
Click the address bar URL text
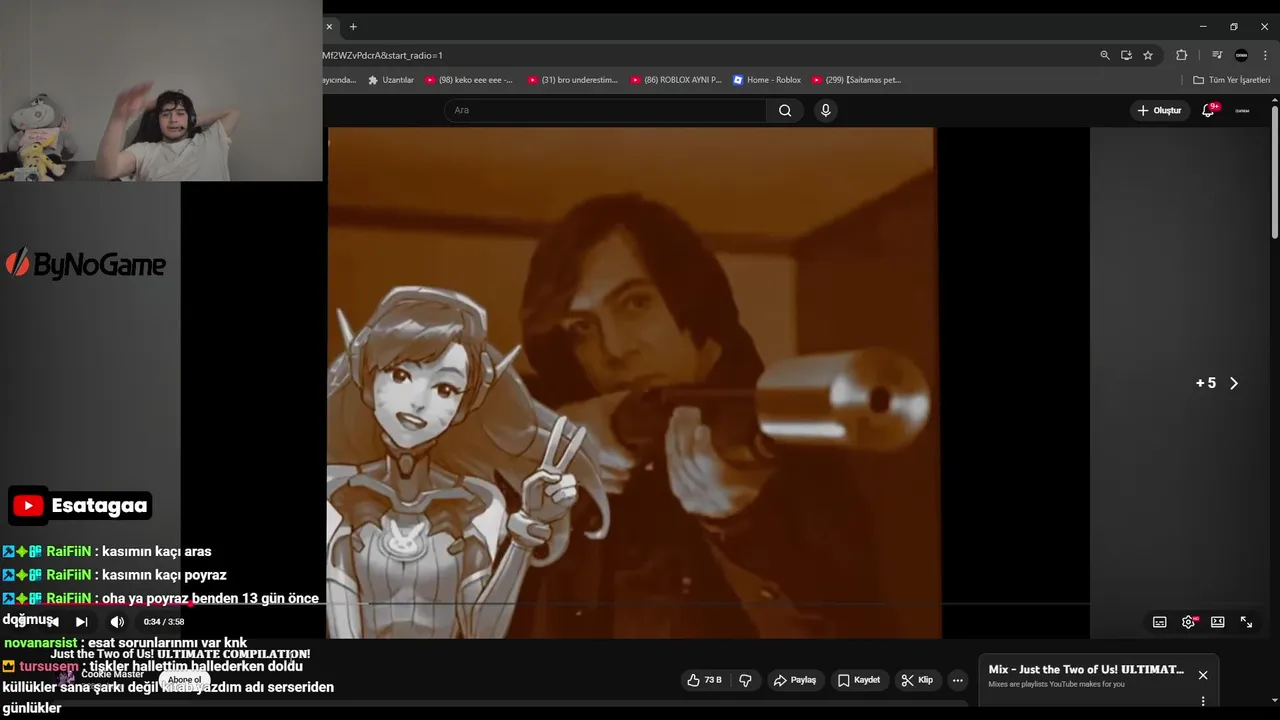pyautogui.click(x=383, y=55)
